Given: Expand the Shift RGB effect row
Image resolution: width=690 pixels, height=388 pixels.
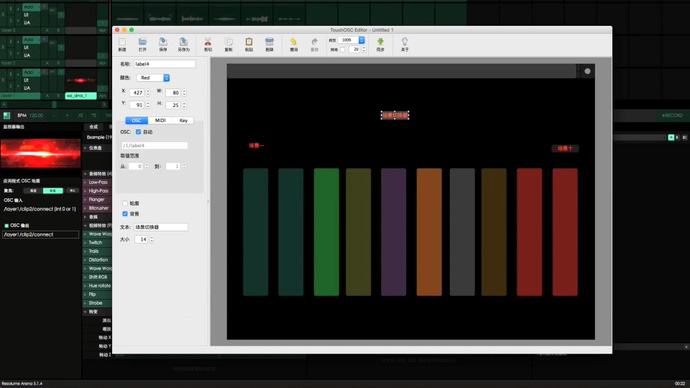Looking at the screenshot, I should pyautogui.click(x=85, y=277).
